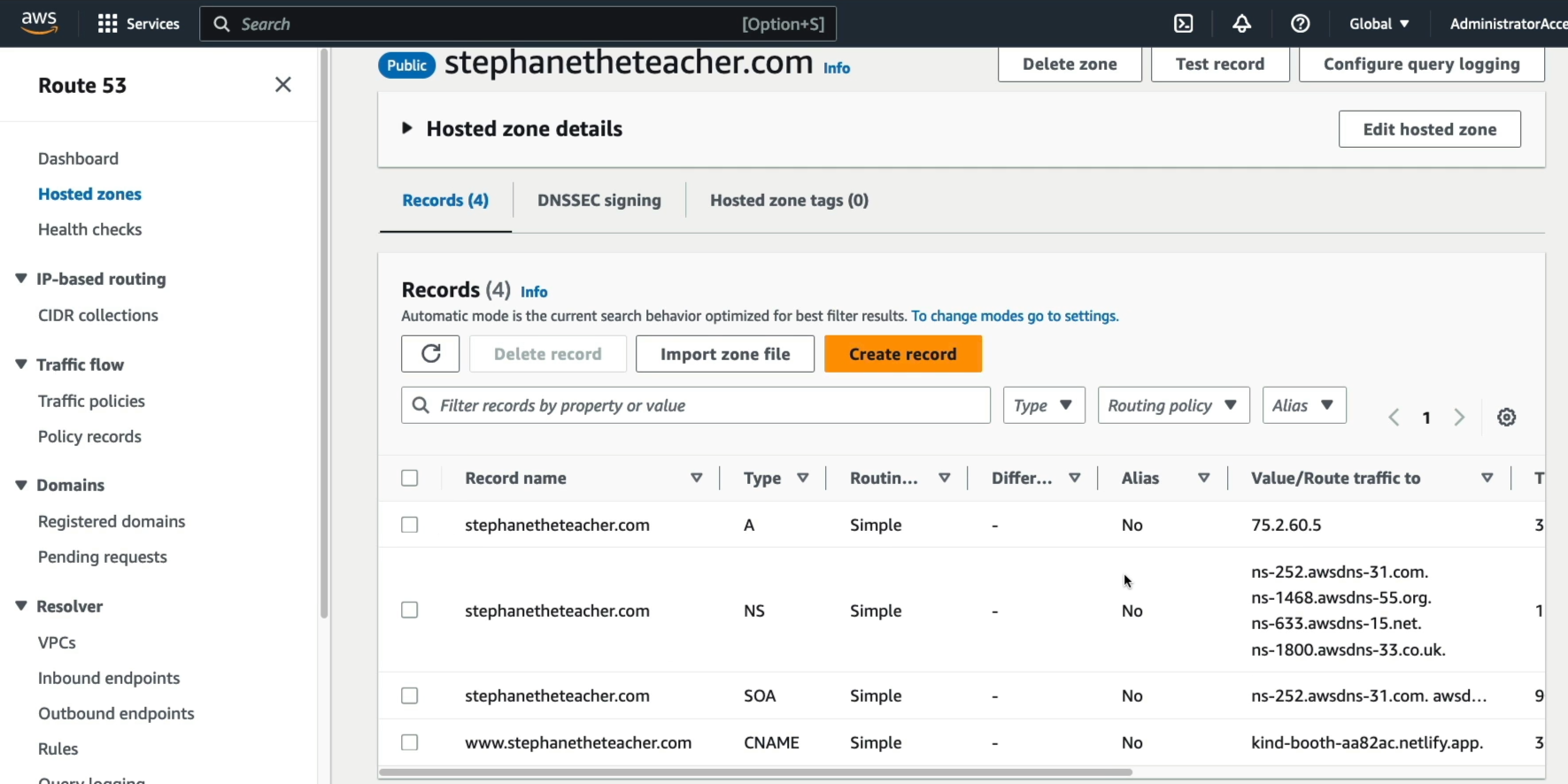The height and width of the screenshot is (784, 1568).
Task: Go to the next page of records
Action: [x=1459, y=418]
